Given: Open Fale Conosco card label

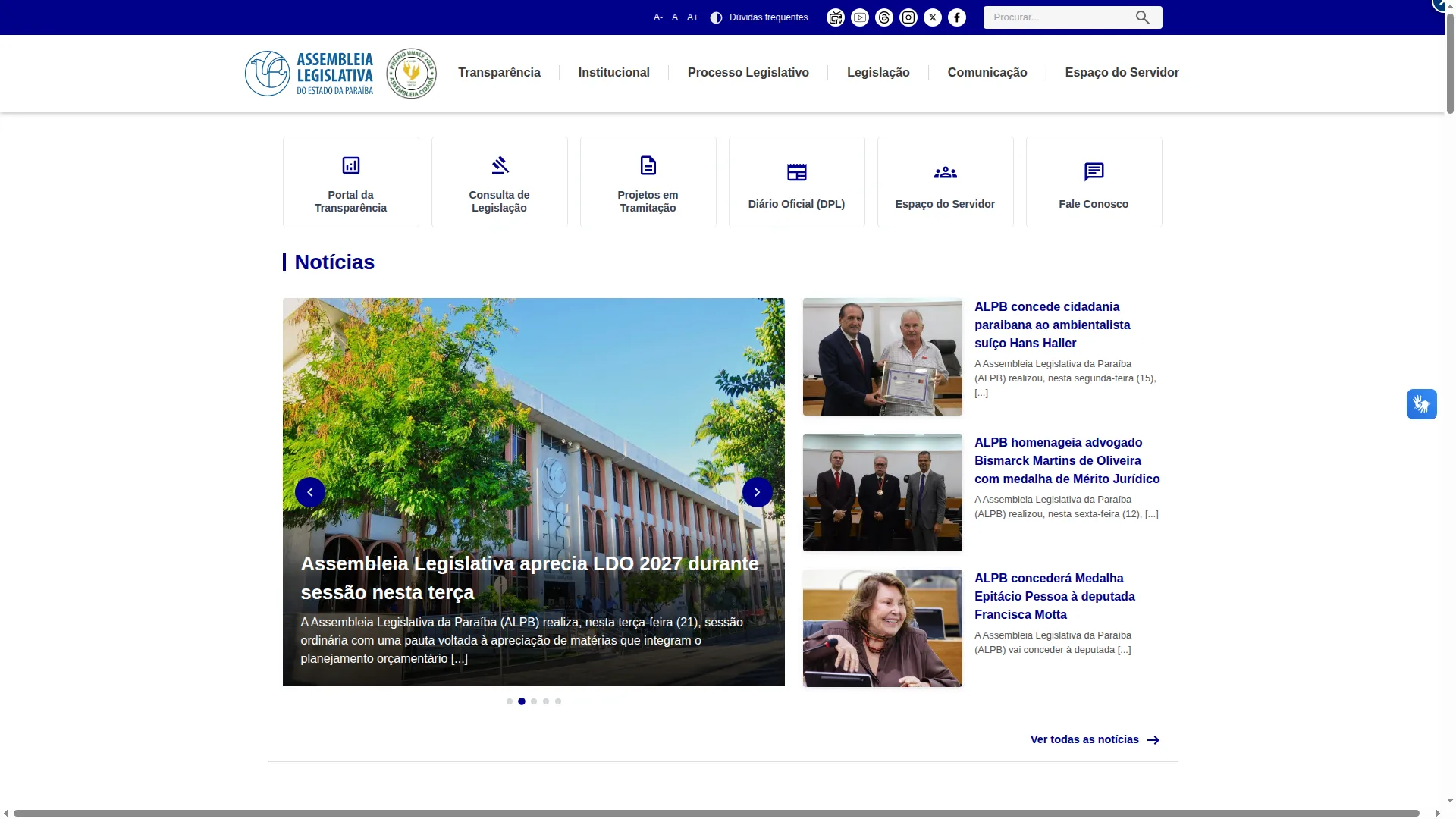Looking at the screenshot, I should [1094, 204].
